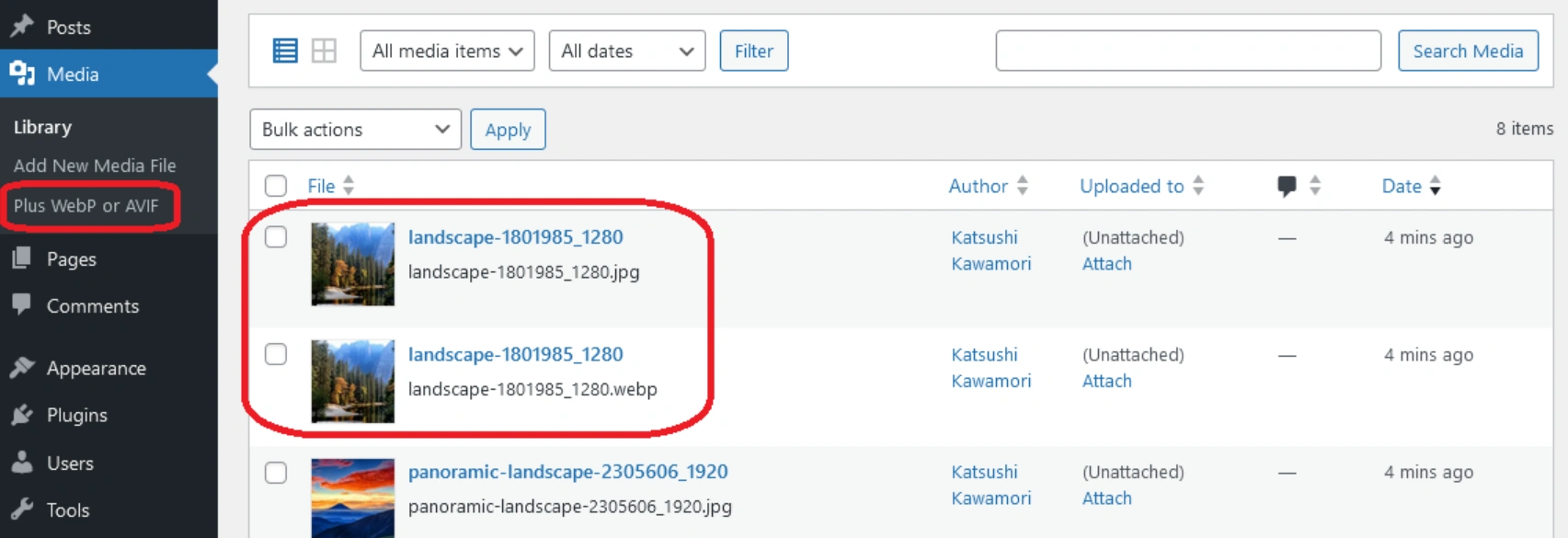The image size is (1568, 538).
Task: Switch to list view icon
Action: pos(285,51)
